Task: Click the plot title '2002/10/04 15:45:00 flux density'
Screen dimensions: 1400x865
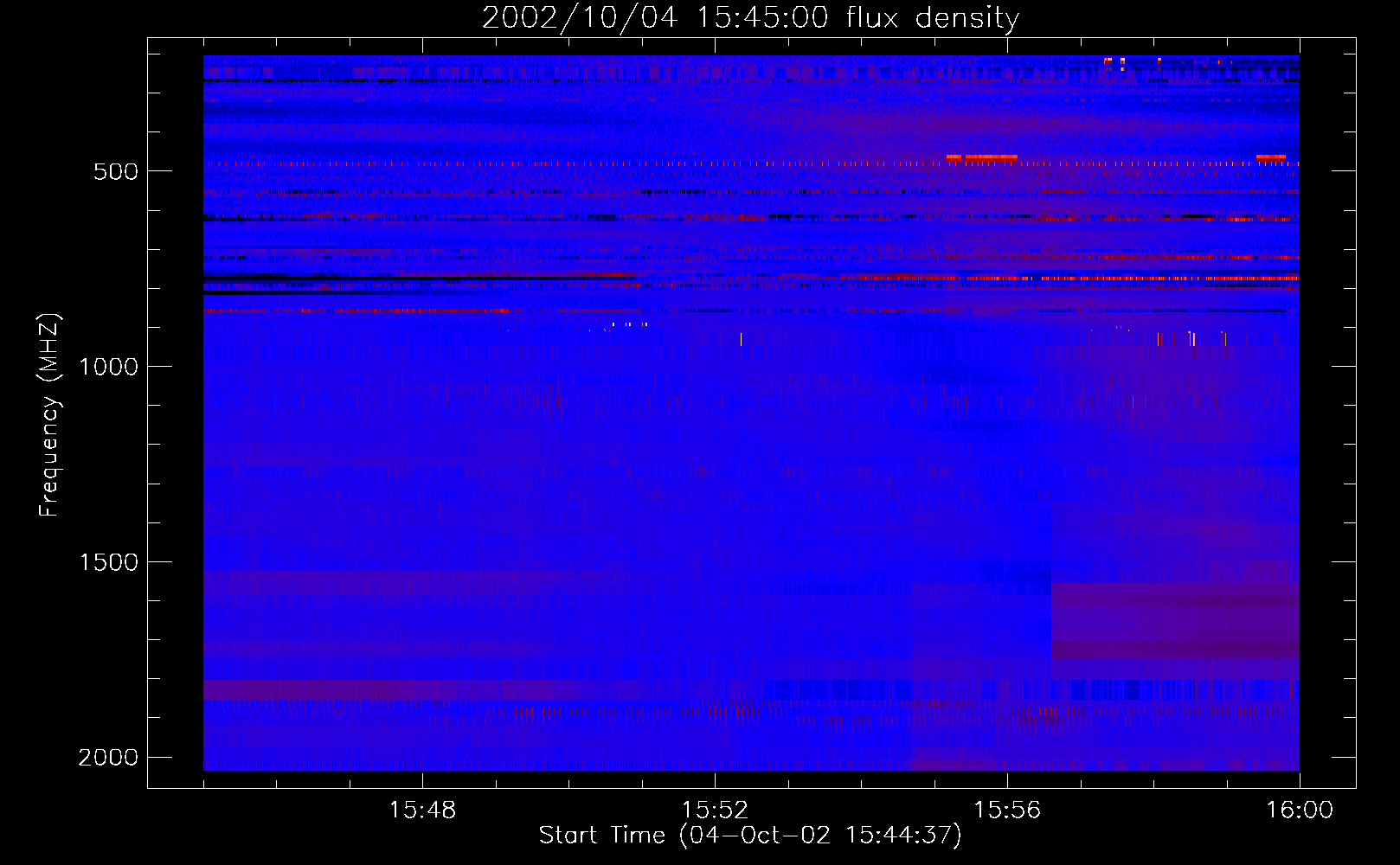Action: point(750,18)
